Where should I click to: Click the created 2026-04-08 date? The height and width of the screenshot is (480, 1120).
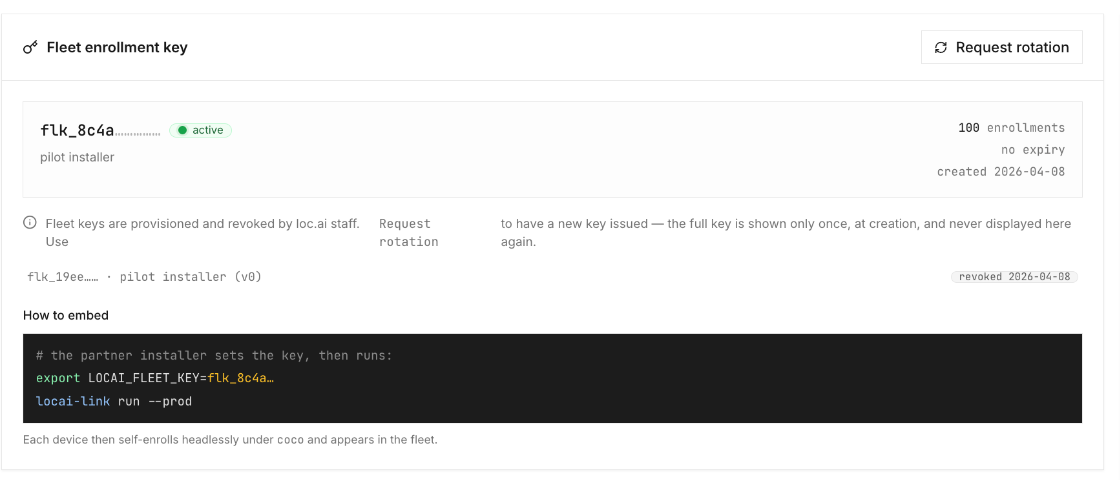coord(1001,172)
